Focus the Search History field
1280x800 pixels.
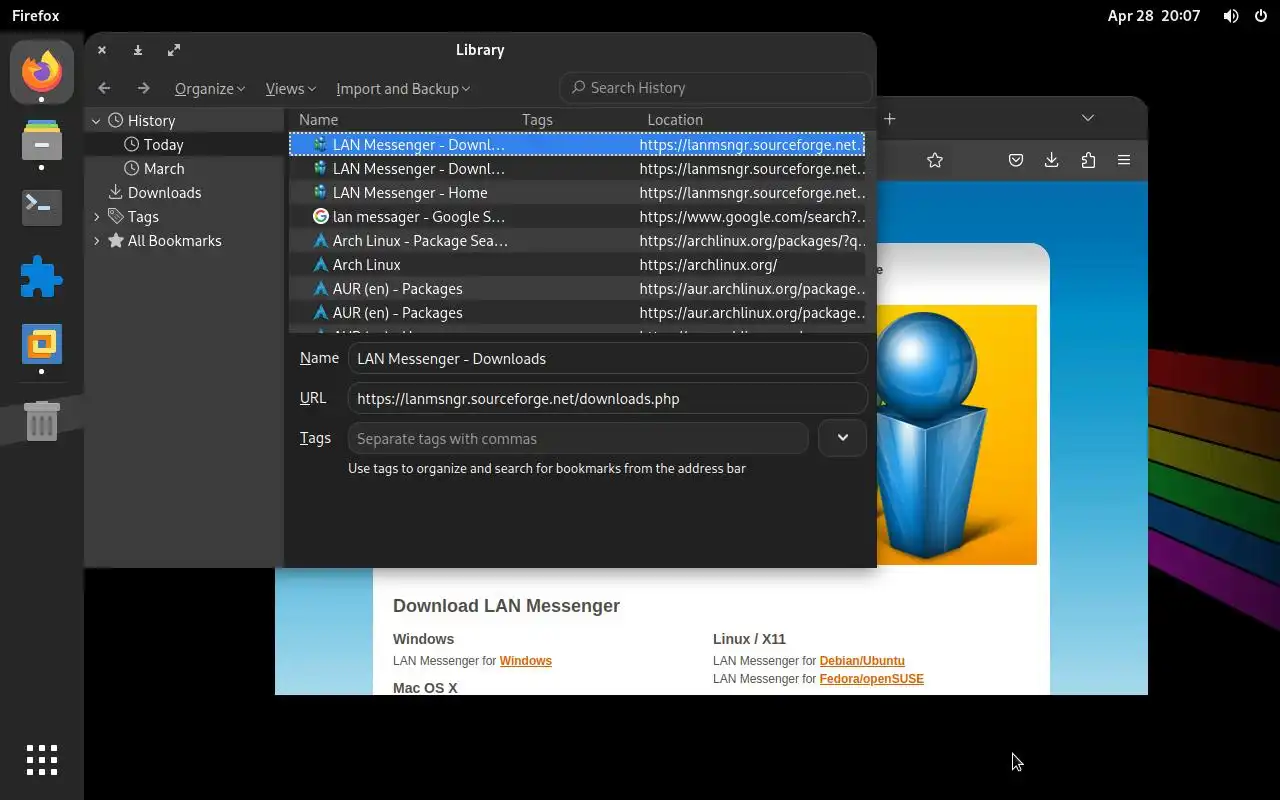715,88
